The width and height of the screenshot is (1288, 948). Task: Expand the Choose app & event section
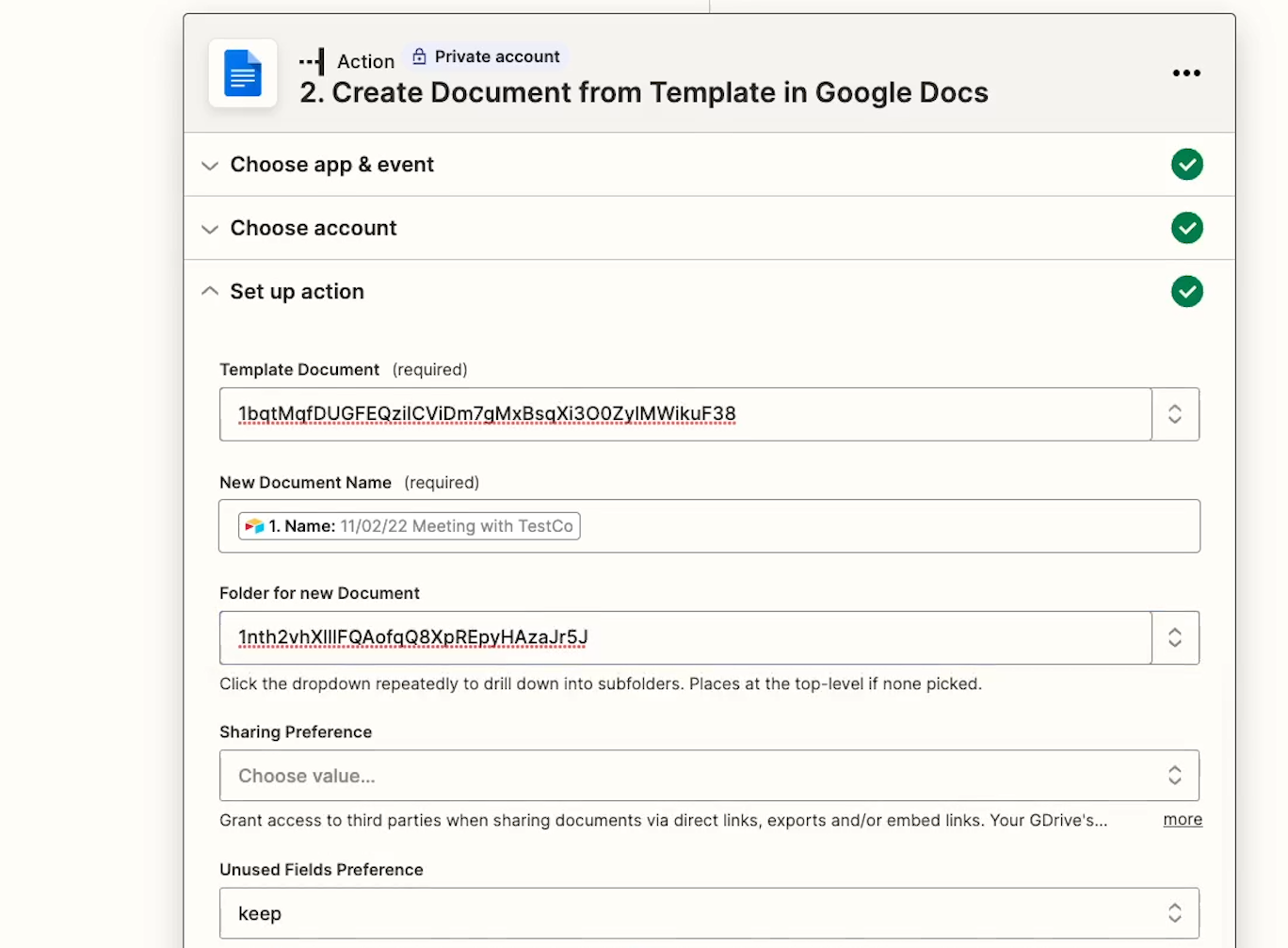(709, 165)
